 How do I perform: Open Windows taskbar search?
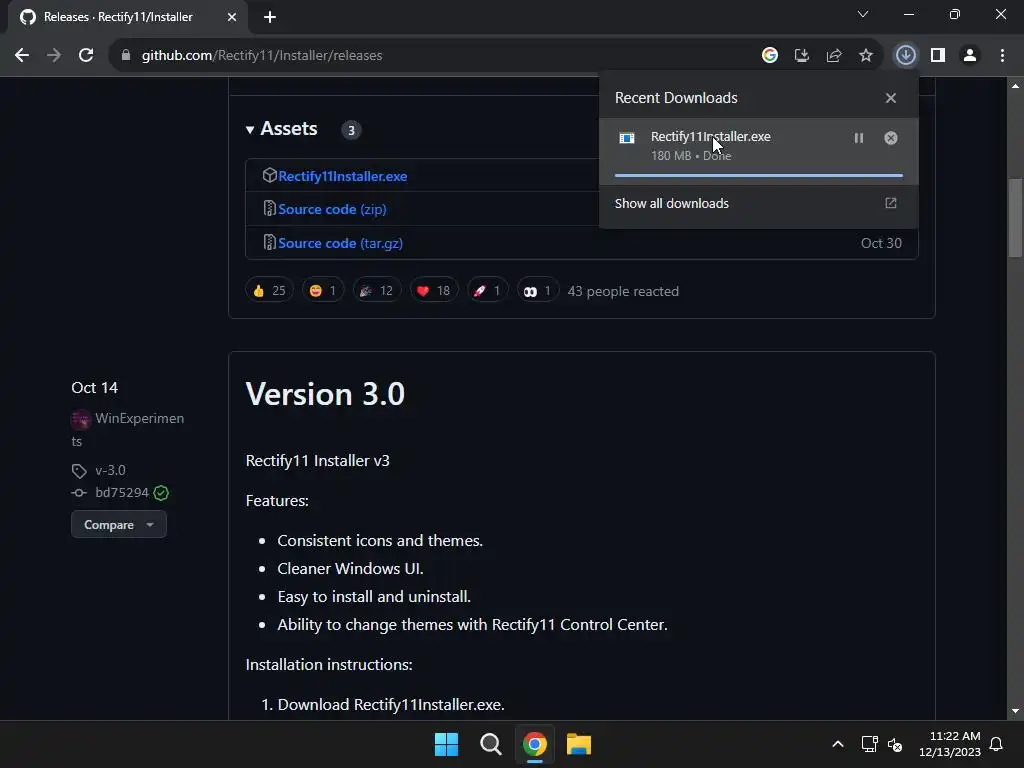point(490,744)
